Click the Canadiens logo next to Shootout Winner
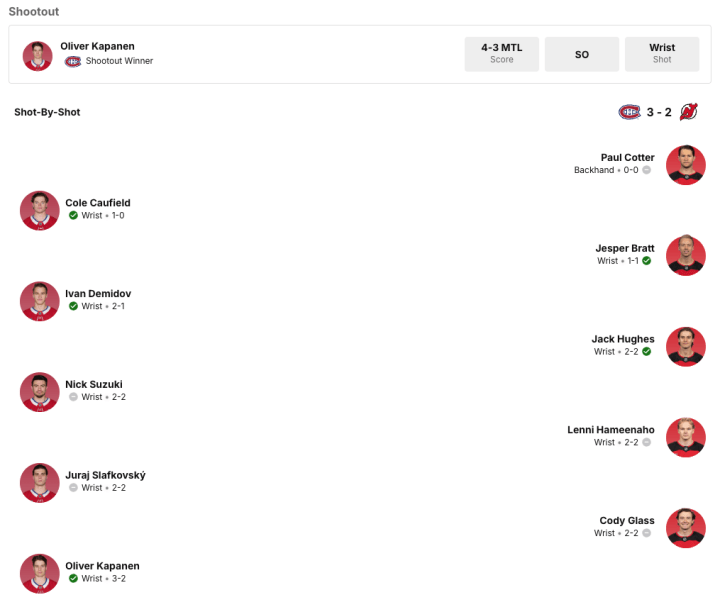 click(x=73, y=61)
